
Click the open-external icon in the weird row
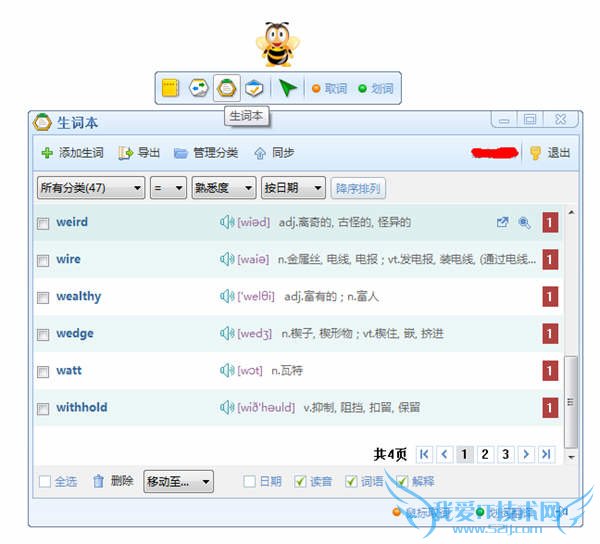(x=502, y=222)
